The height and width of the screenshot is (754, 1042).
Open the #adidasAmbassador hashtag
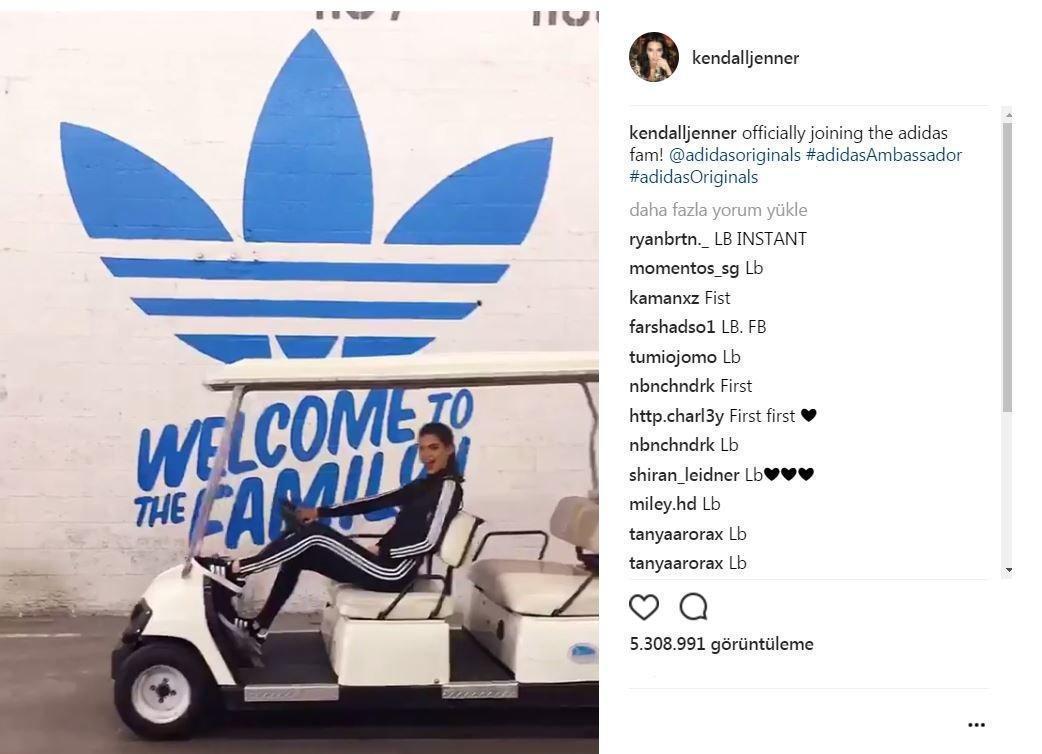click(883, 155)
